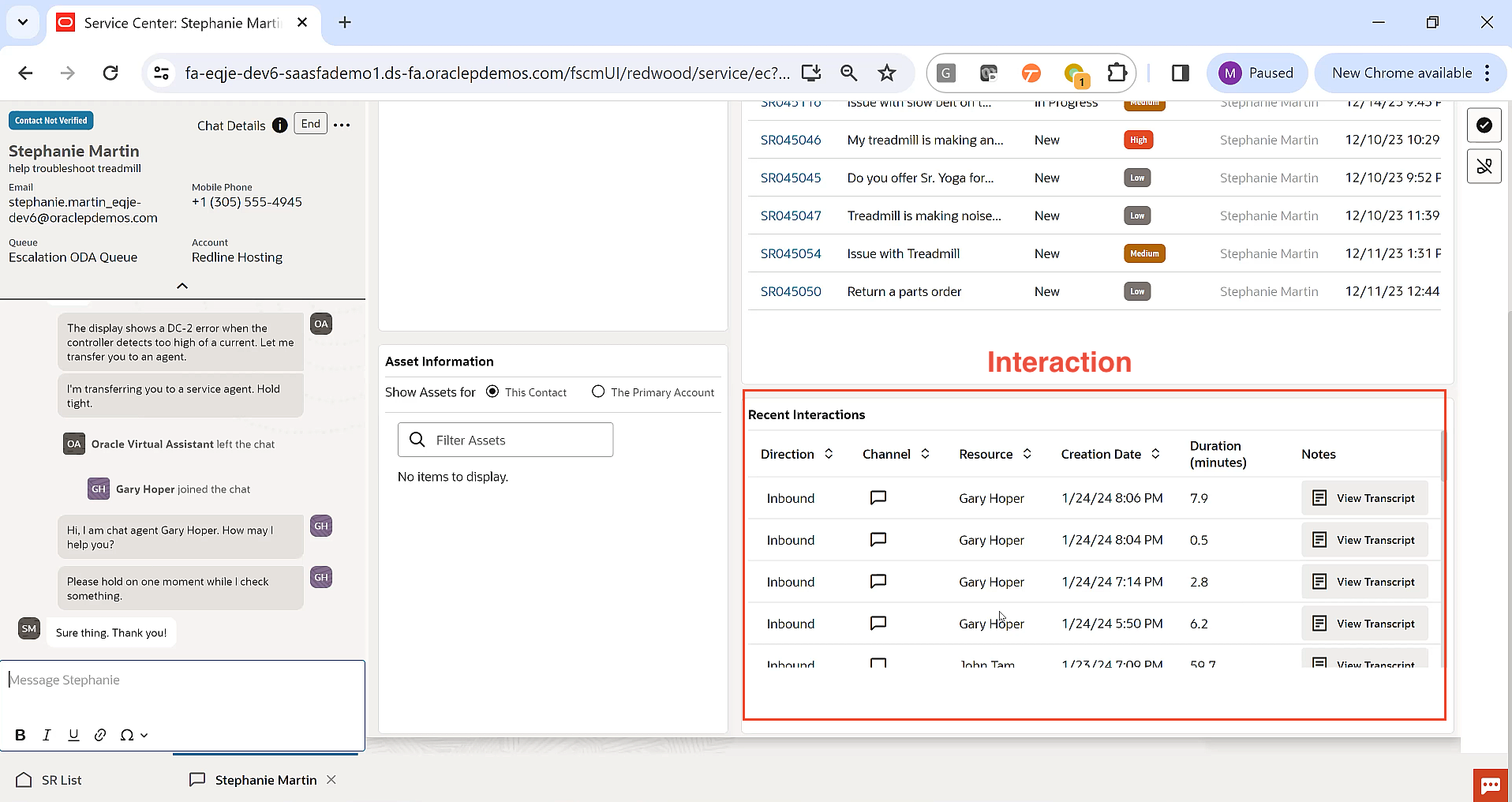Select the special character Omega icon
Image resolution: width=1512 pixels, height=802 pixels.
(x=127, y=735)
